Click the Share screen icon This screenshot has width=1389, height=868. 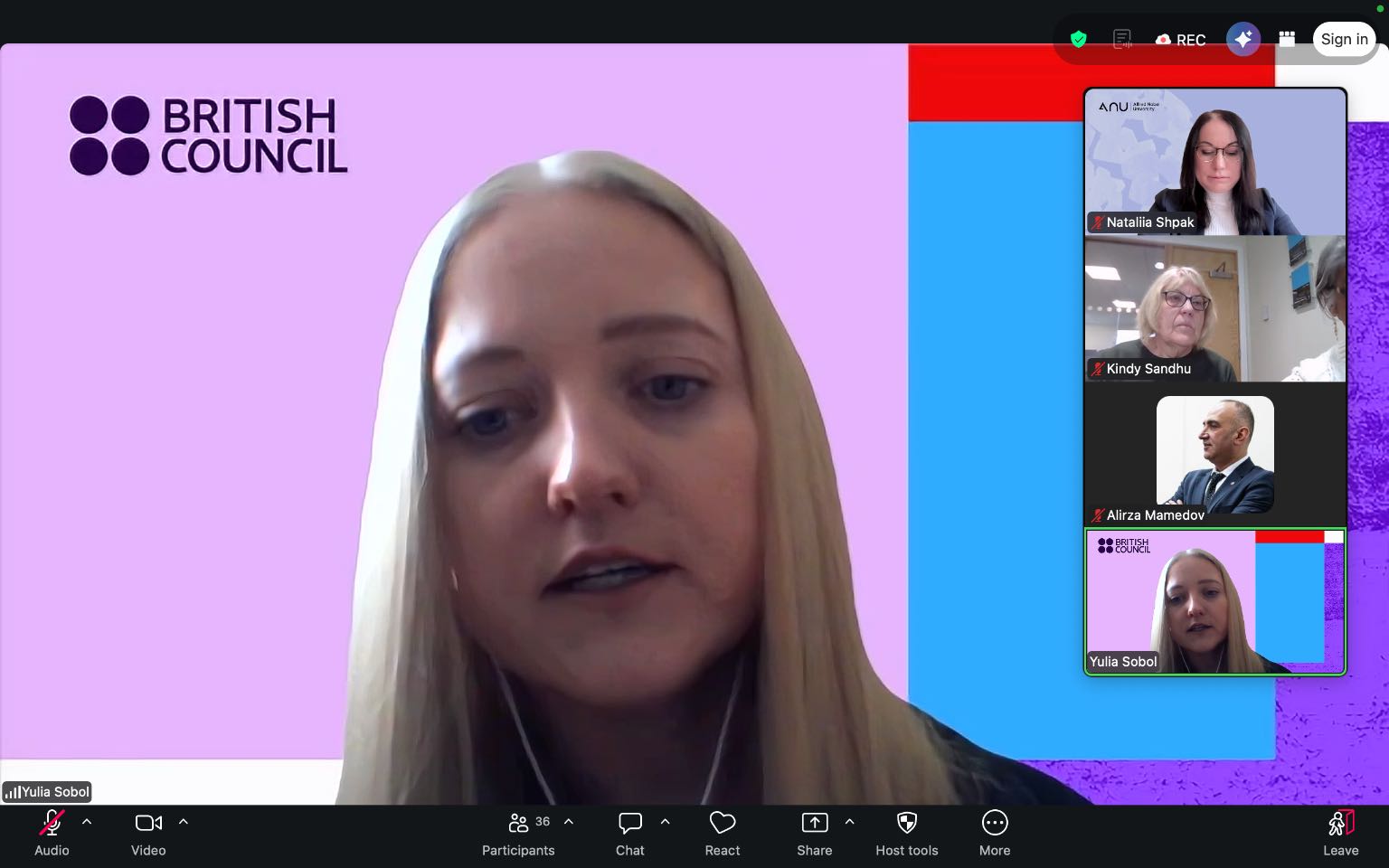(x=814, y=832)
